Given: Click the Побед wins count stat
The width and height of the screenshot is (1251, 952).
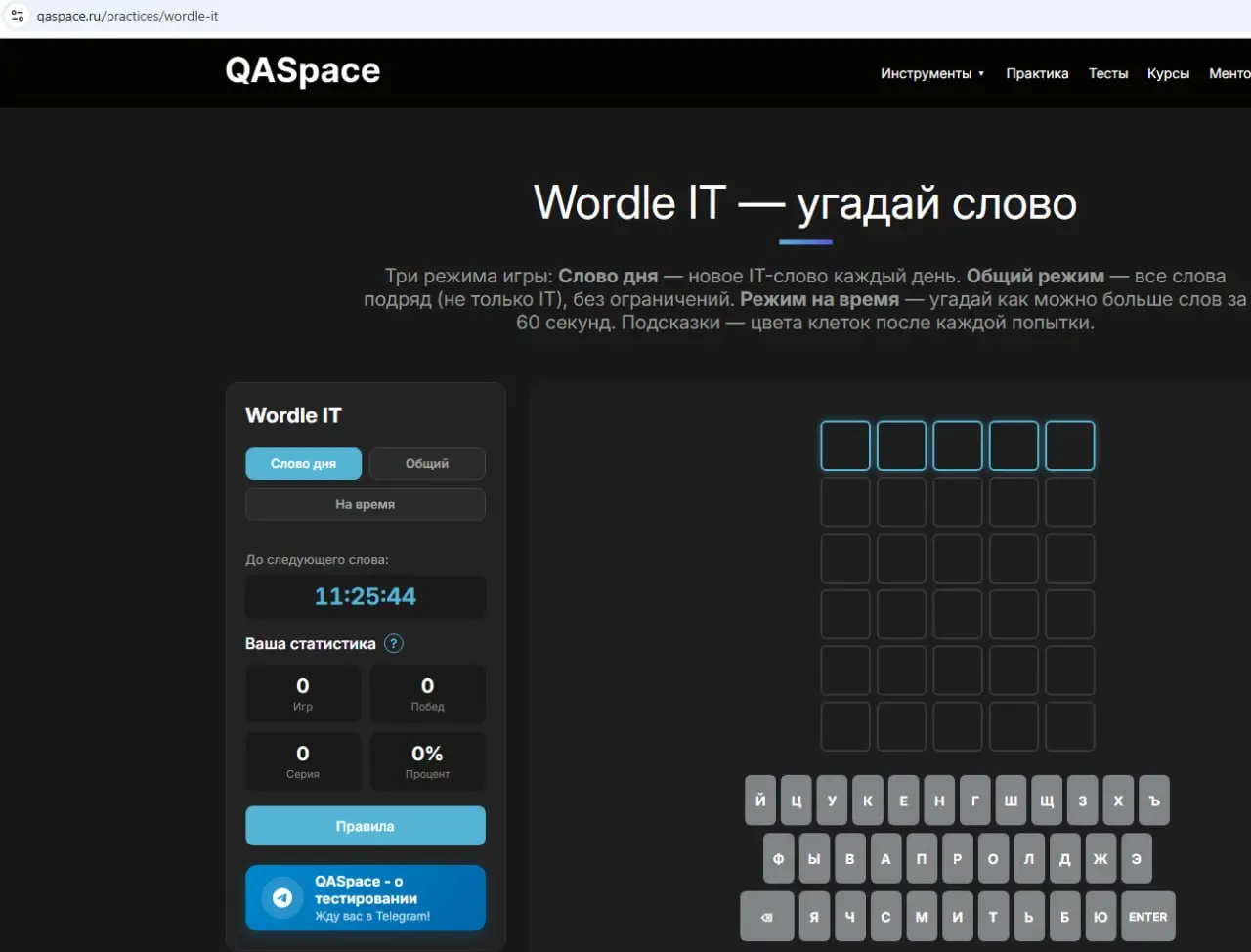Looking at the screenshot, I should tap(427, 694).
